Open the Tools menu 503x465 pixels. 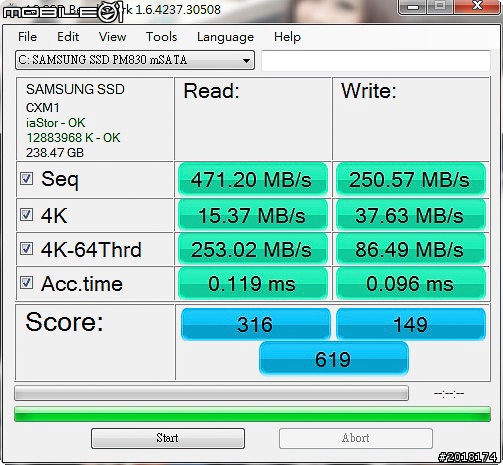tap(161, 37)
